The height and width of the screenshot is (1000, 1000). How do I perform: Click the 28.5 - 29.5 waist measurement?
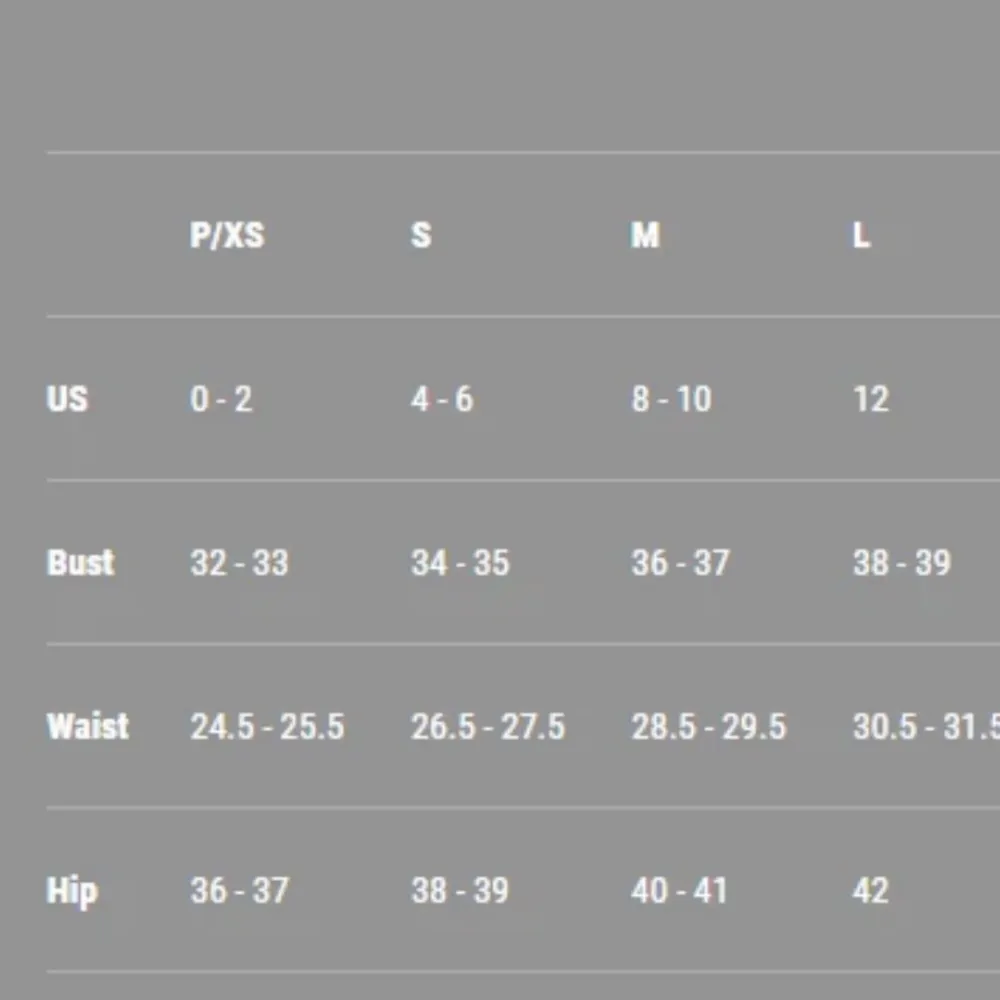click(x=708, y=726)
